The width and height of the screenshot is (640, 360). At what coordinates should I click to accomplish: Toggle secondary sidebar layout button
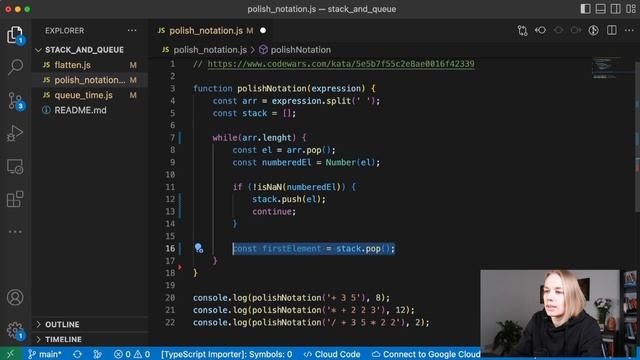616,9
